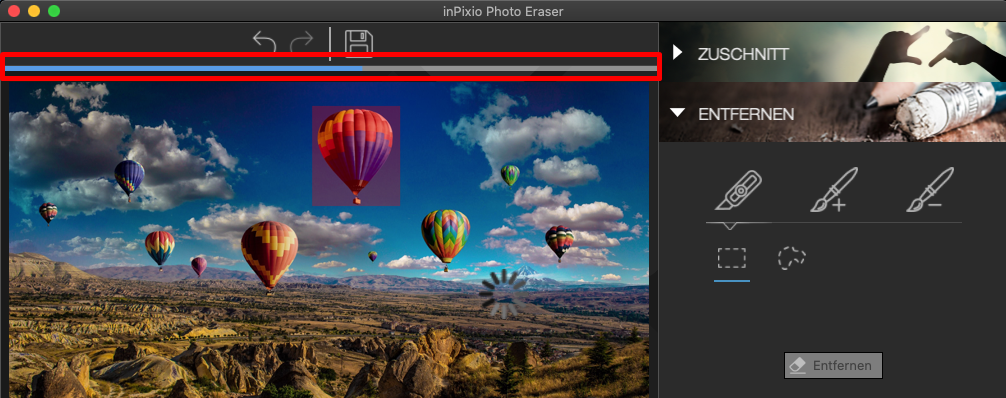Expand the ZUSCHNITT panel triangle

678,53
